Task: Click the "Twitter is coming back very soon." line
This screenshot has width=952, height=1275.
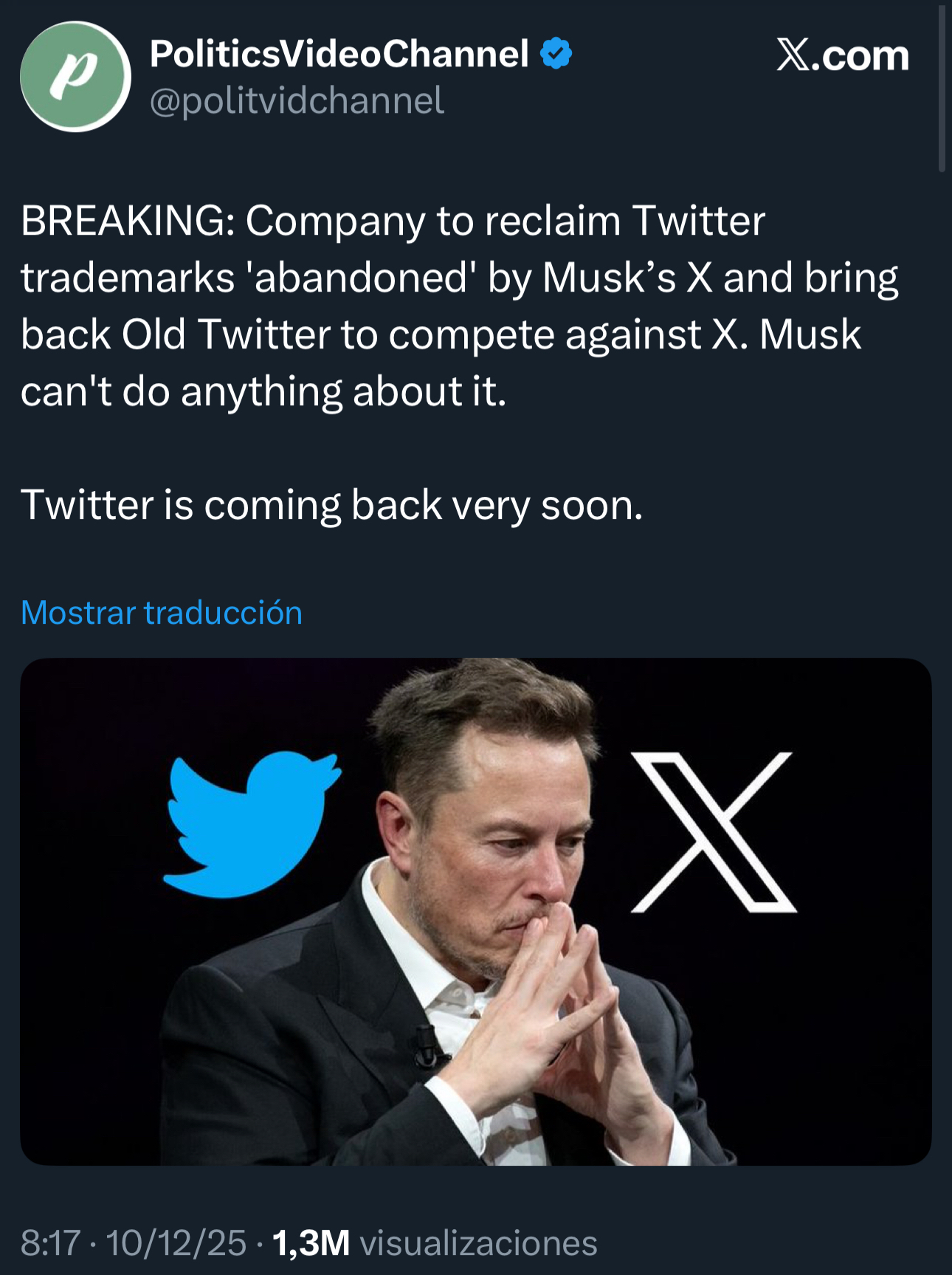Action: coord(332,506)
